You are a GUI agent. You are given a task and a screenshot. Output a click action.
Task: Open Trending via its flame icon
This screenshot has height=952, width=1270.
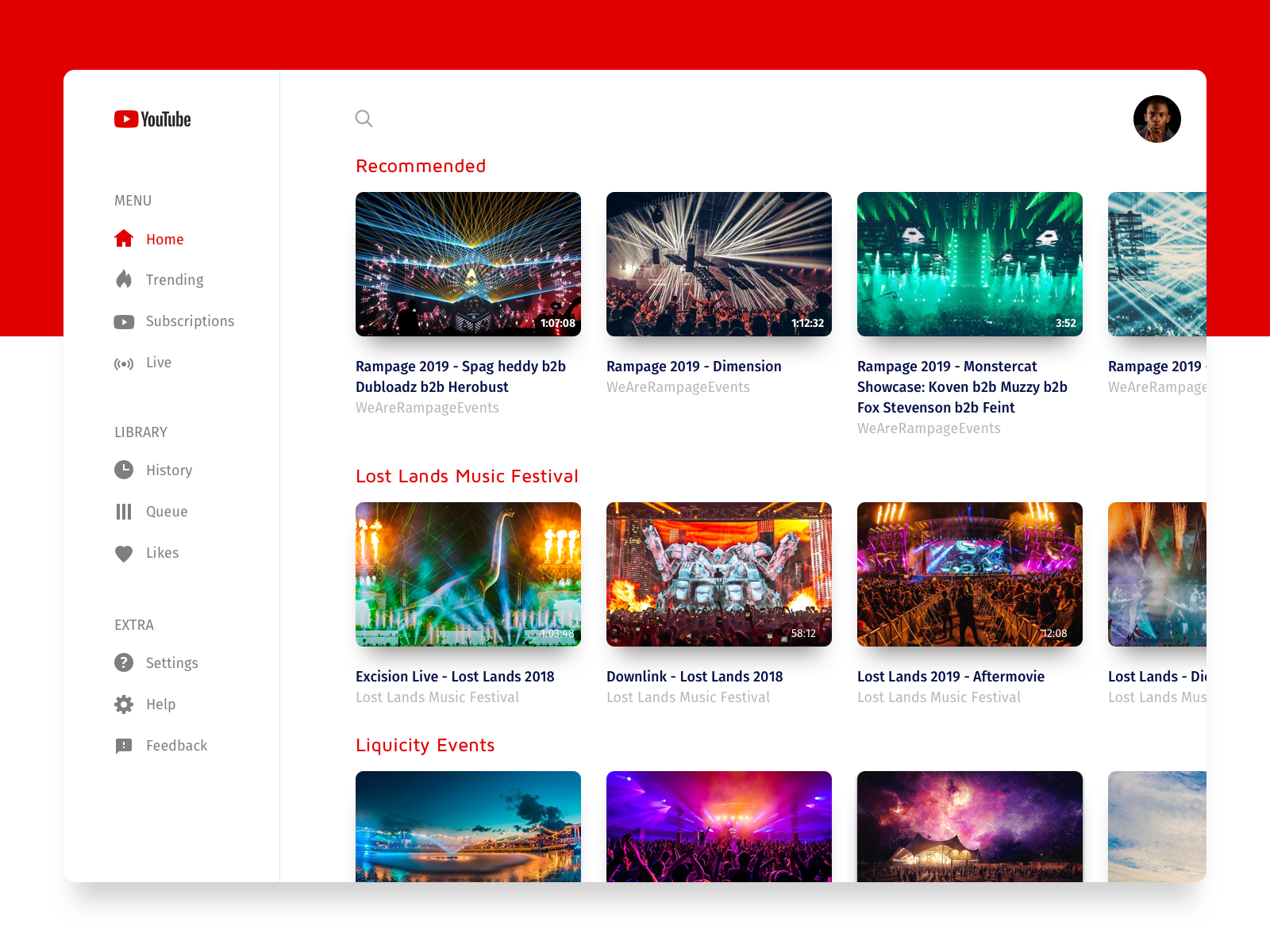[x=124, y=279]
